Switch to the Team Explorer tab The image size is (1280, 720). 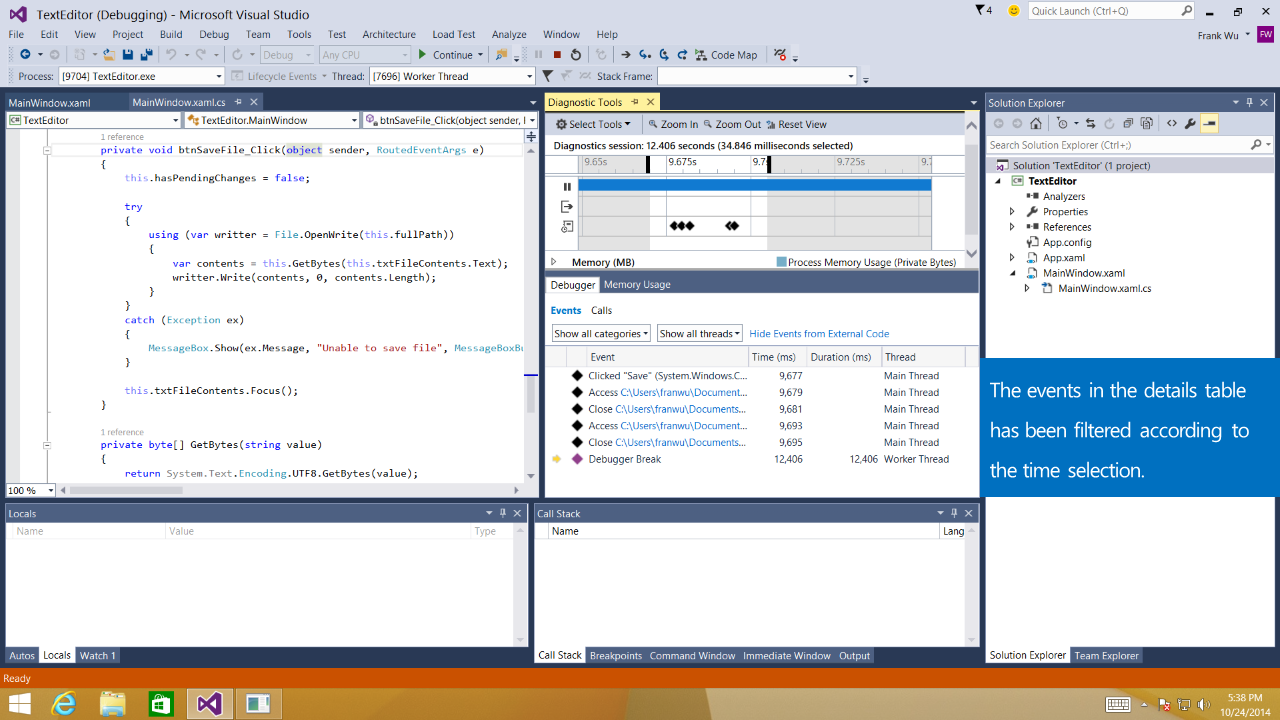(1105, 655)
